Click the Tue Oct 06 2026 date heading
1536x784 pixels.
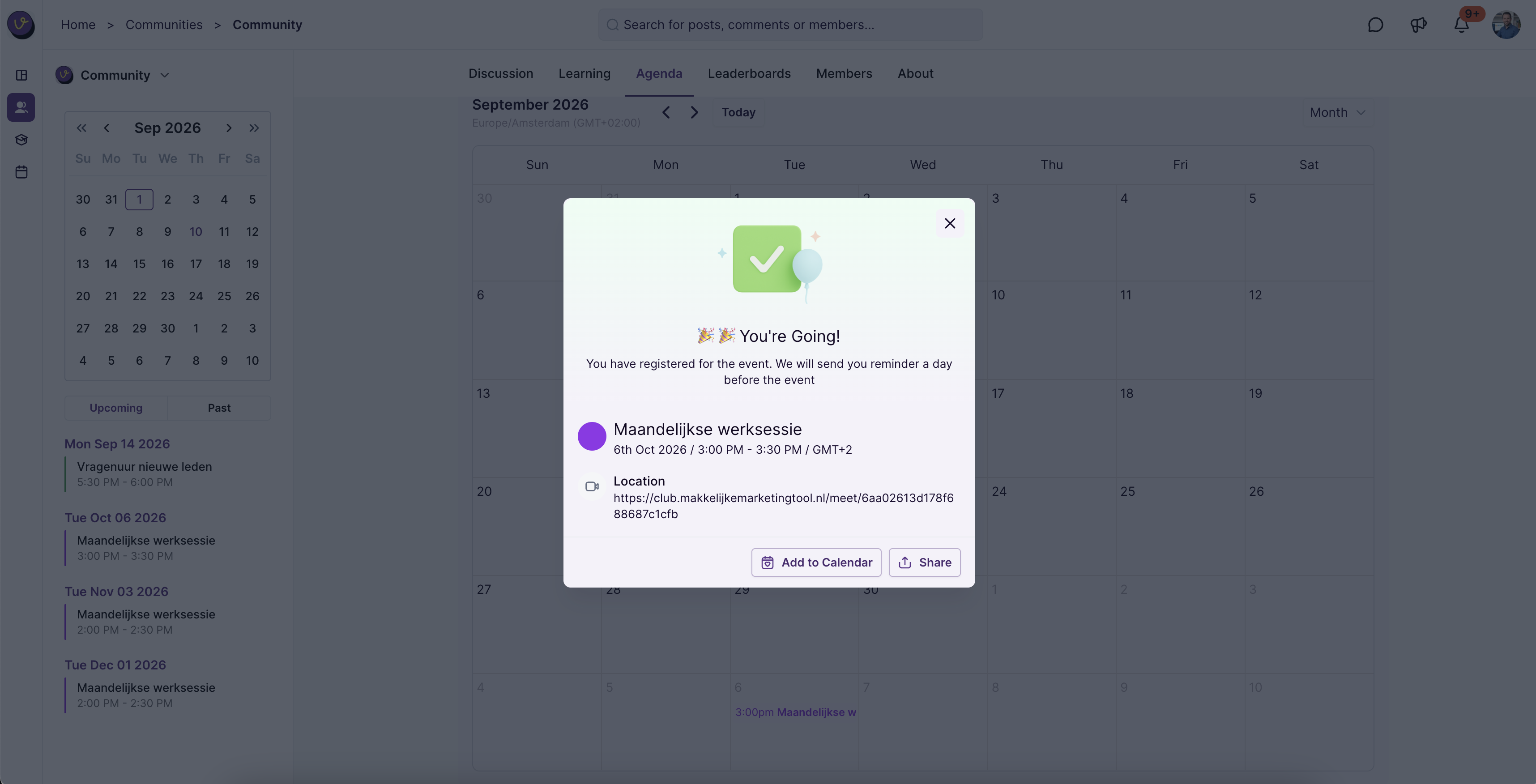click(x=115, y=517)
